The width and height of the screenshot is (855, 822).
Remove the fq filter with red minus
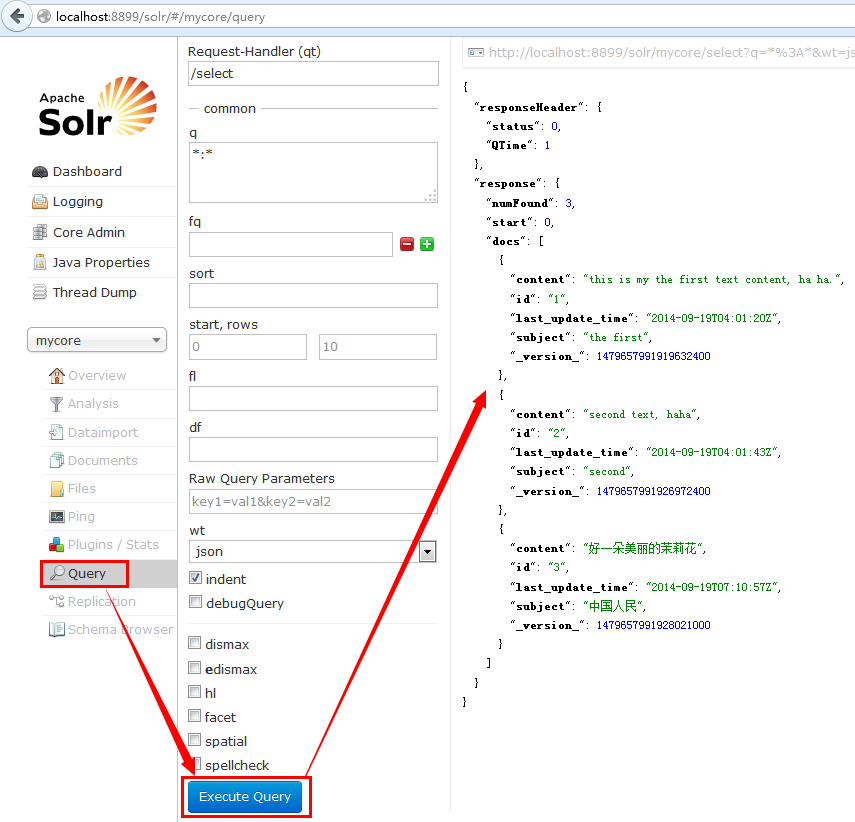[x=407, y=243]
